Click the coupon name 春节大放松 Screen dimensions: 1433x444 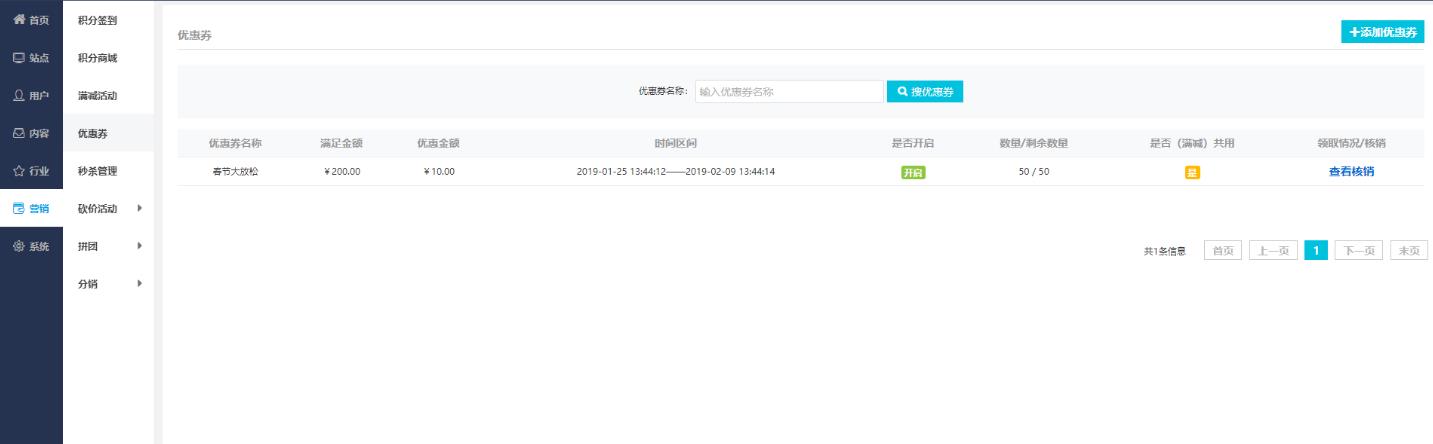coord(235,171)
